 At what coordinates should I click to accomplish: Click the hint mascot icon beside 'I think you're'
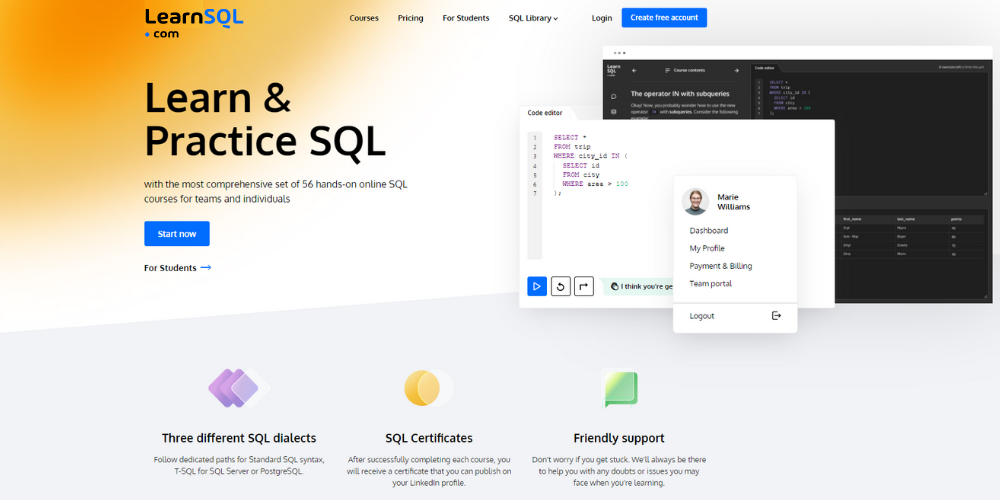click(x=615, y=286)
